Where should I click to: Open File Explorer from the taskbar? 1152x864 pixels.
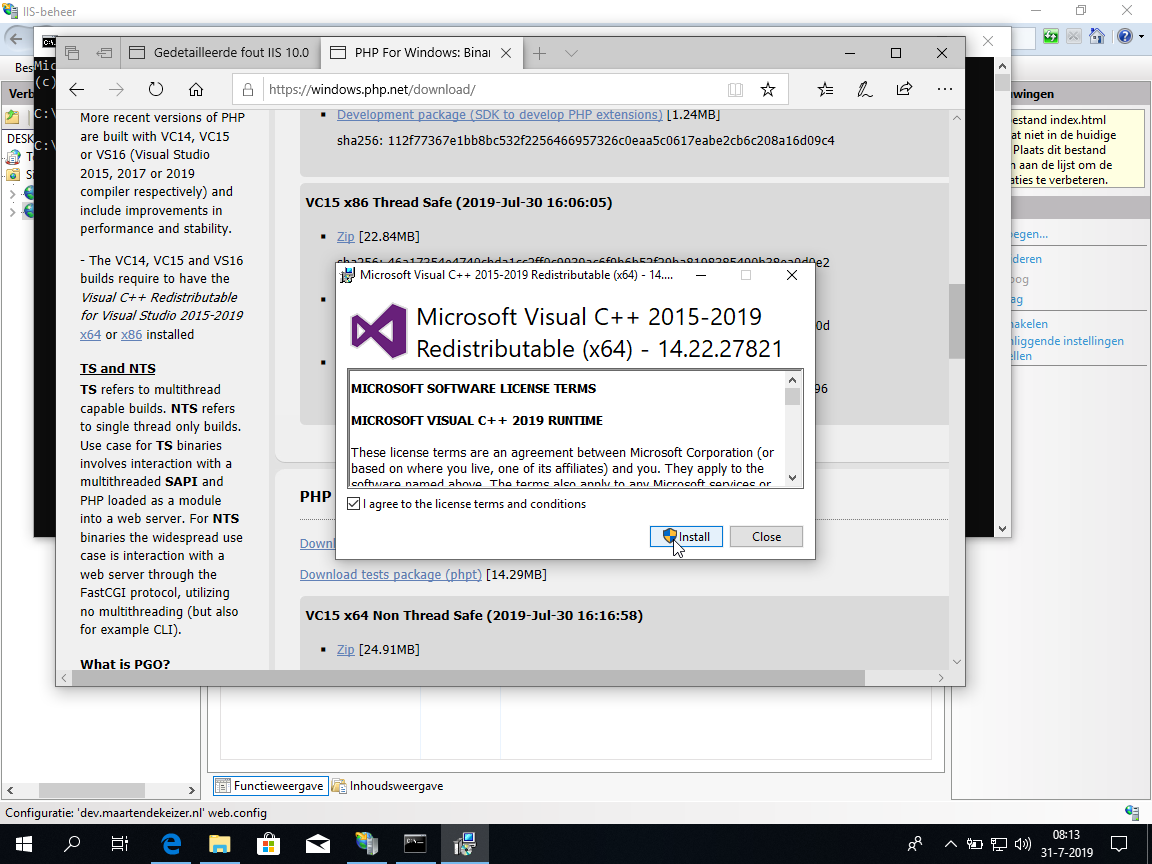pyautogui.click(x=220, y=844)
